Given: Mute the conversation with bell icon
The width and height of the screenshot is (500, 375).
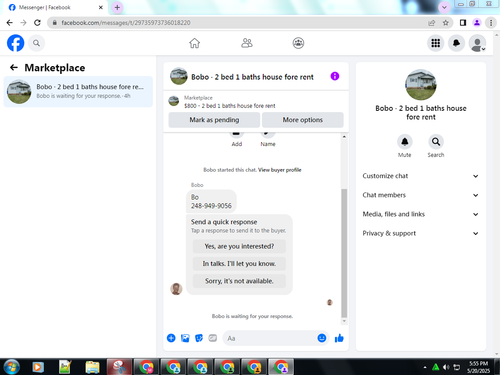Looking at the screenshot, I should [405, 142].
